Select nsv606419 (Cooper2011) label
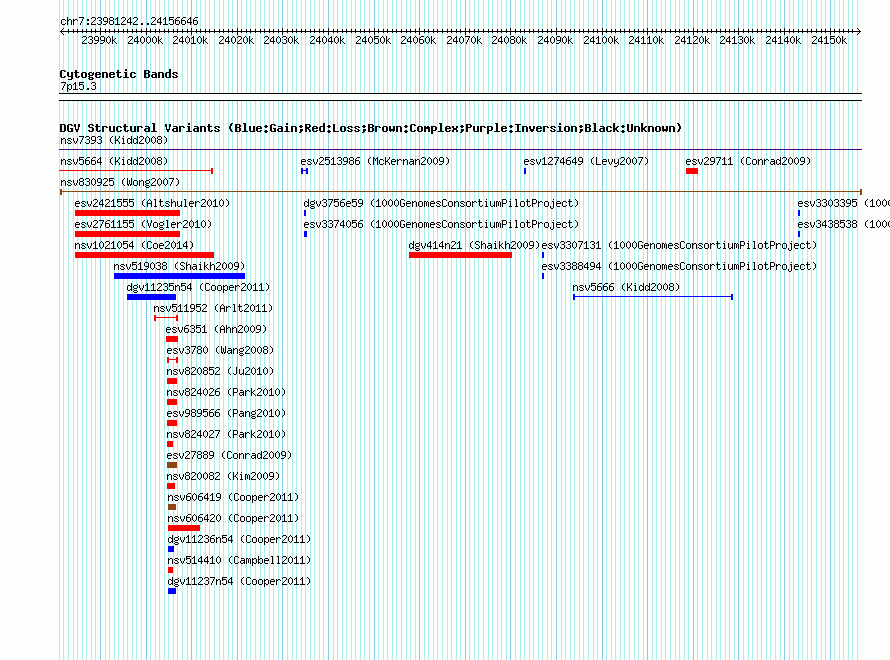This screenshot has height=660, width=890. pos(233,497)
